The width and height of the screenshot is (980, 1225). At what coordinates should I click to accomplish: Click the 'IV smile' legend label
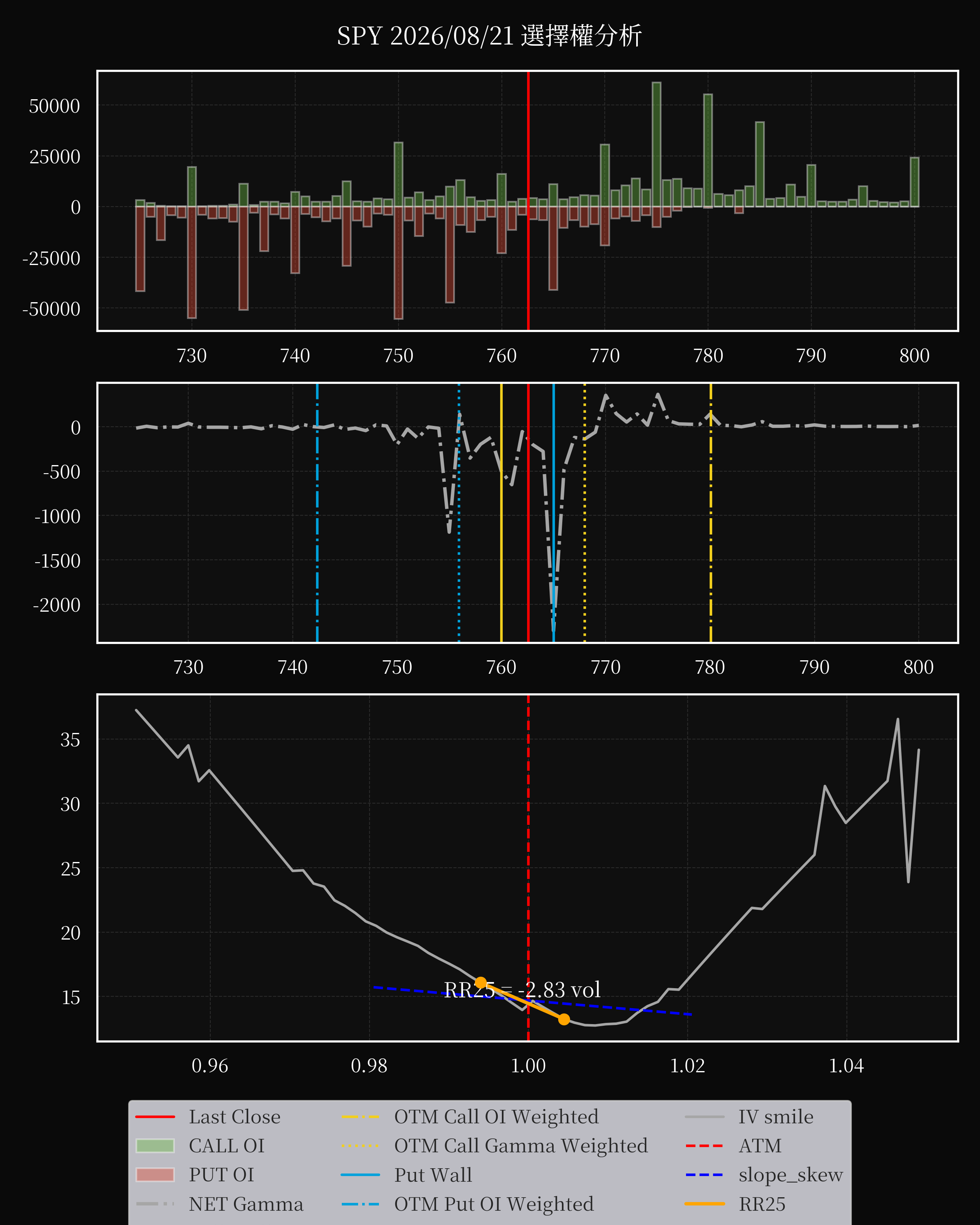775,1116
